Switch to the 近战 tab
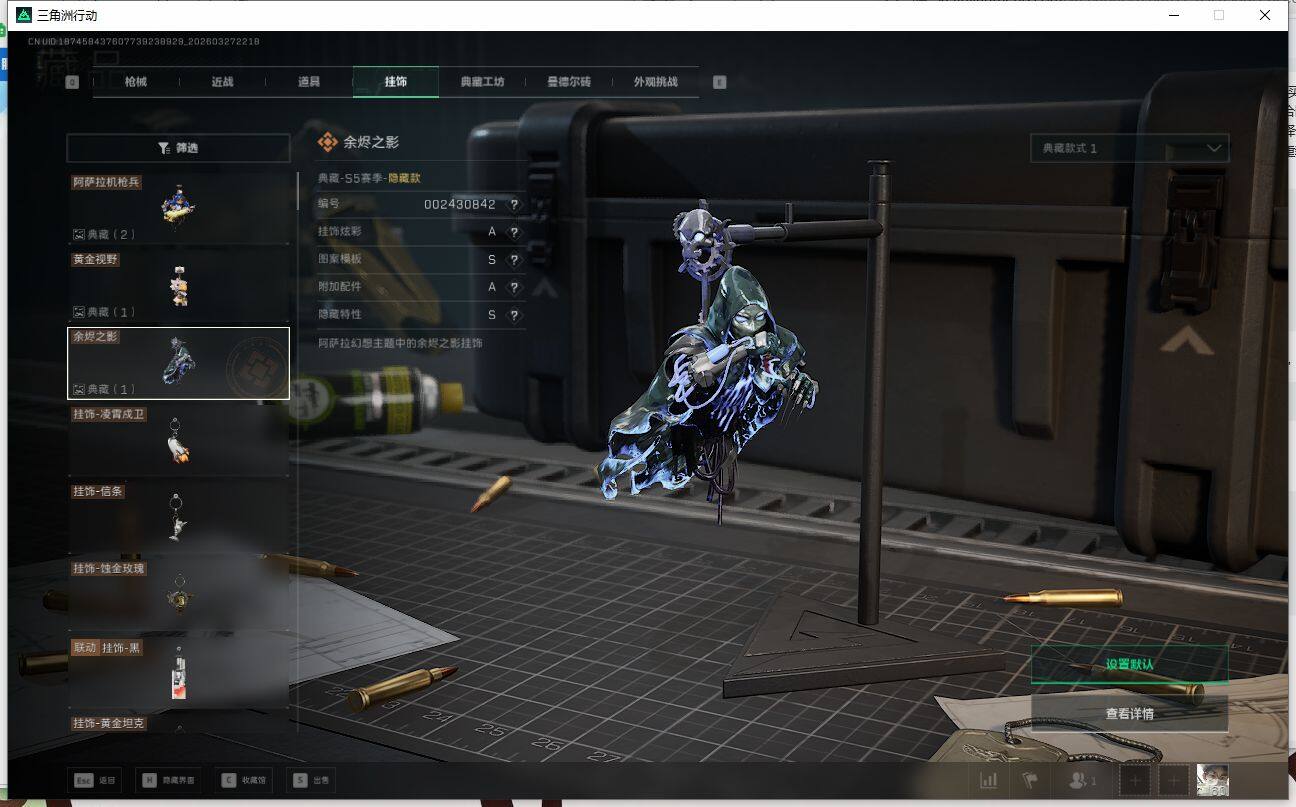 pyautogui.click(x=222, y=82)
